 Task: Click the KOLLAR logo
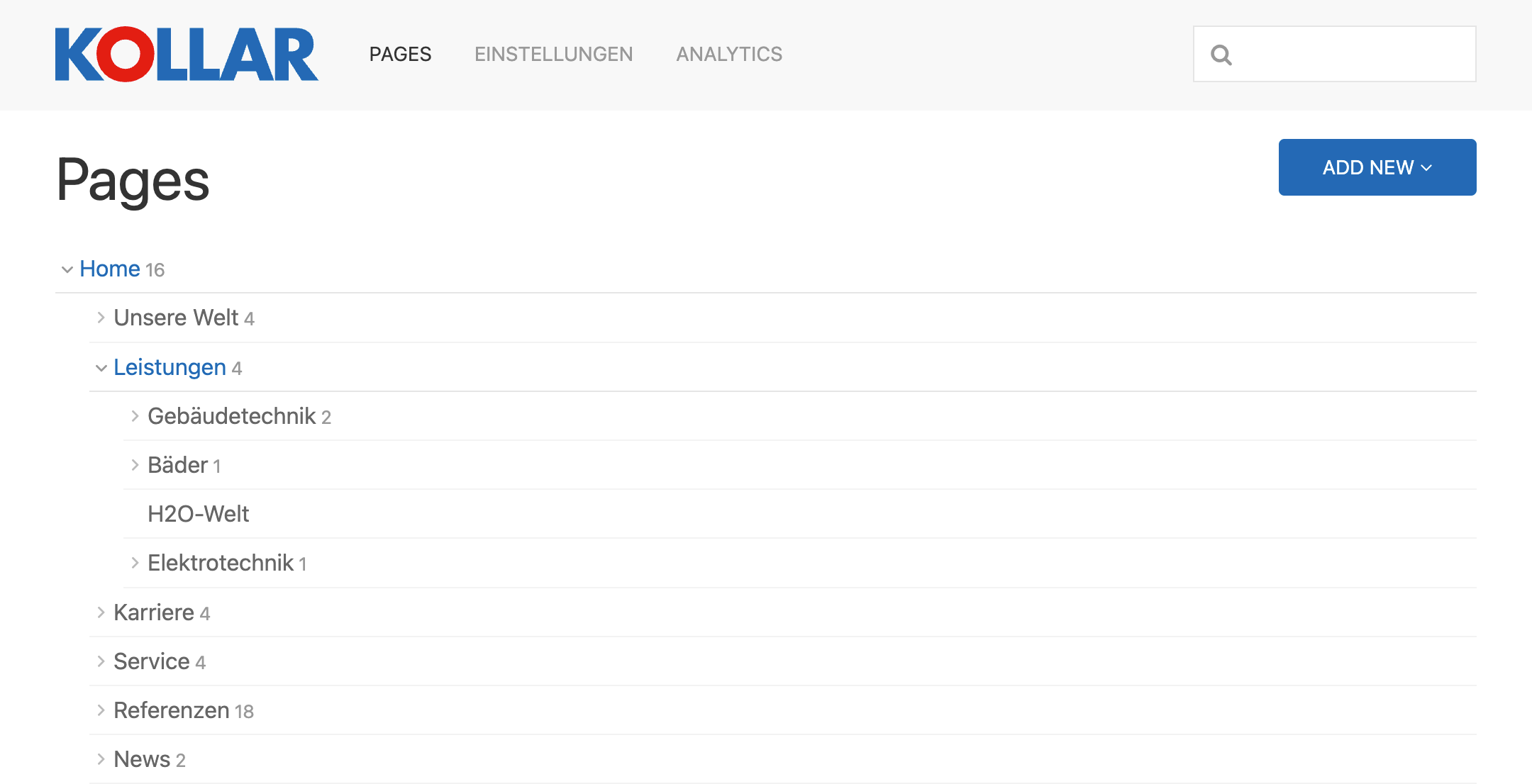[x=187, y=55]
